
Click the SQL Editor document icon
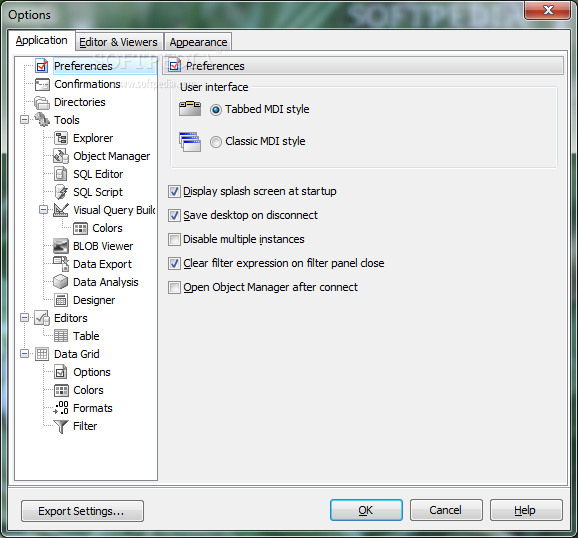click(x=61, y=174)
